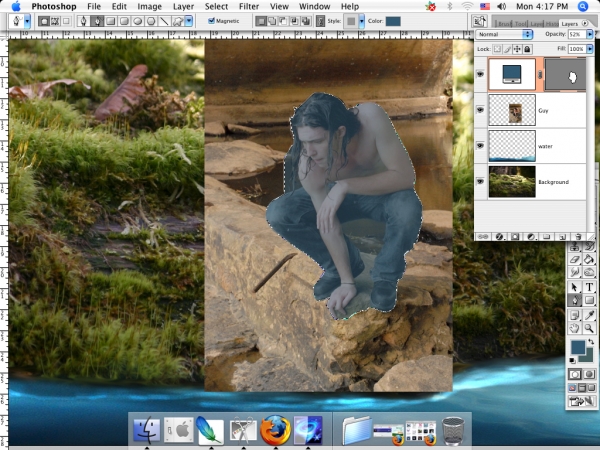
Task: Click the Opacity 52% field
Action: pos(577,34)
